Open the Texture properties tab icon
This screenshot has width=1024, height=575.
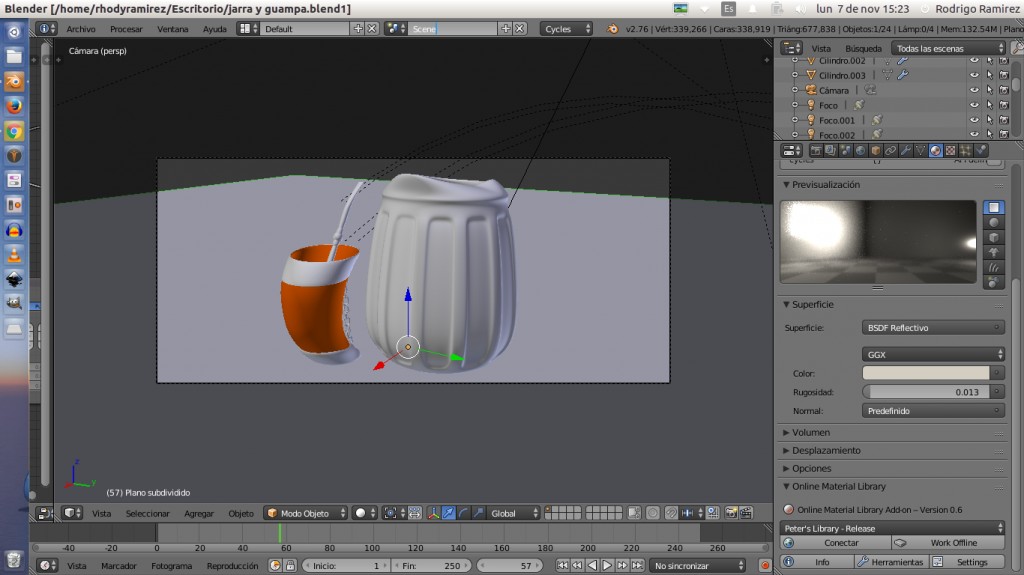point(950,151)
